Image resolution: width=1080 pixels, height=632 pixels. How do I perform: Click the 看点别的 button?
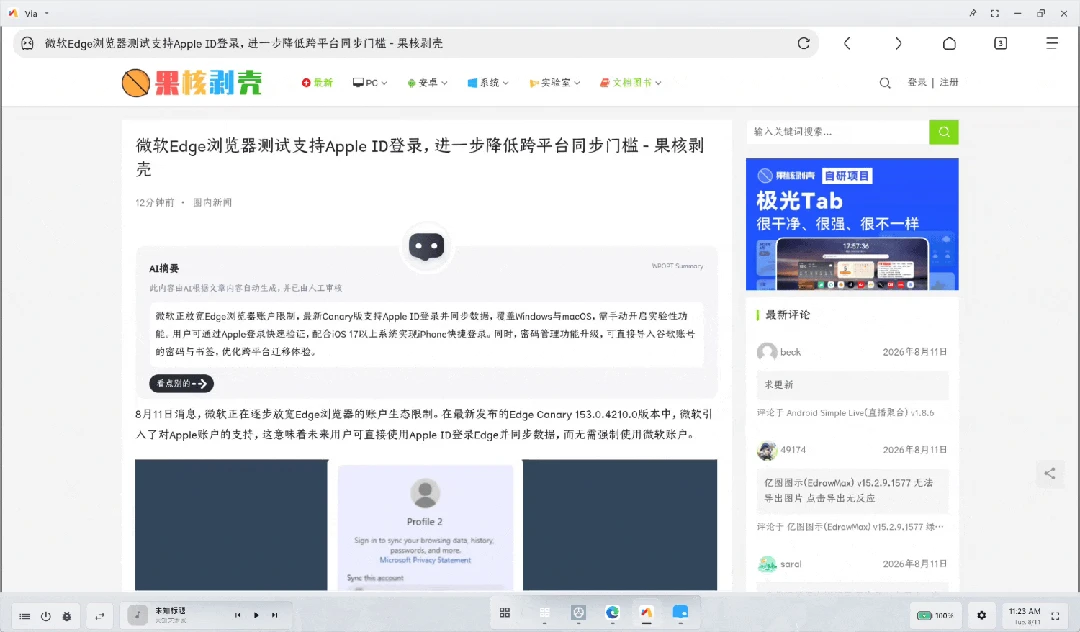[181, 383]
